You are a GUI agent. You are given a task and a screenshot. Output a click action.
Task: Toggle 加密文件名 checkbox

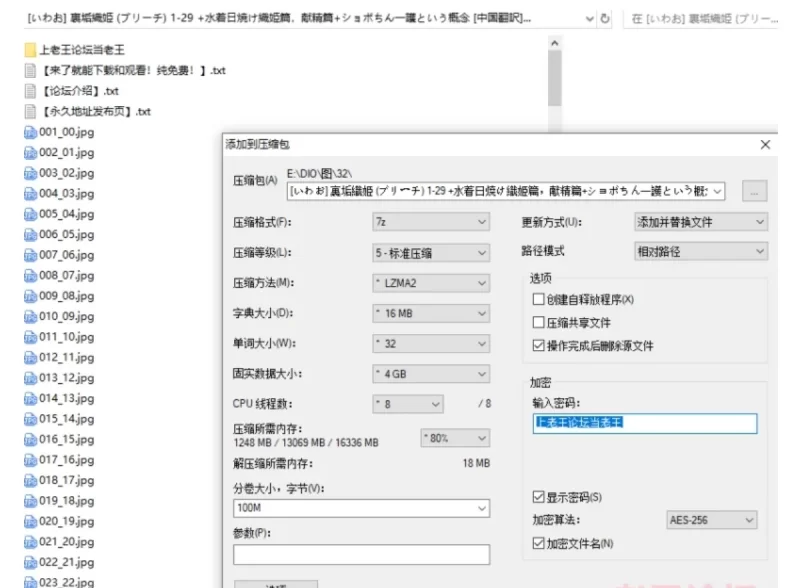click(x=538, y=543)
